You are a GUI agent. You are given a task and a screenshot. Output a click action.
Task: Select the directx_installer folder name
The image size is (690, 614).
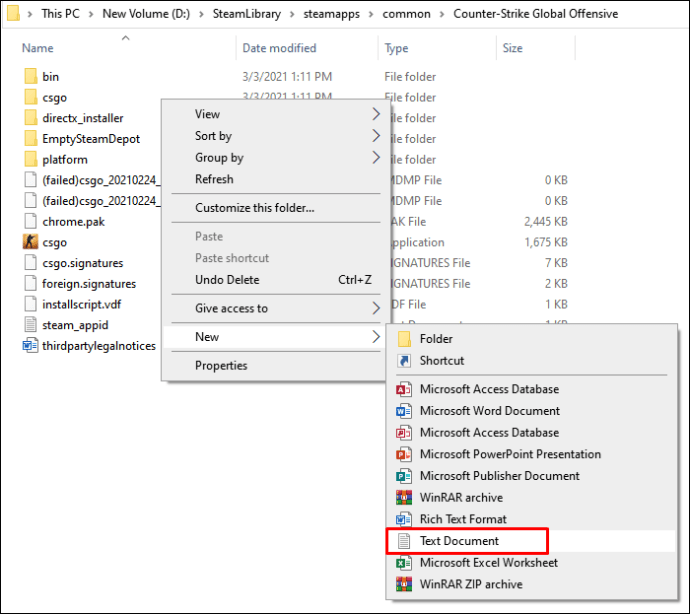[83, 118]
